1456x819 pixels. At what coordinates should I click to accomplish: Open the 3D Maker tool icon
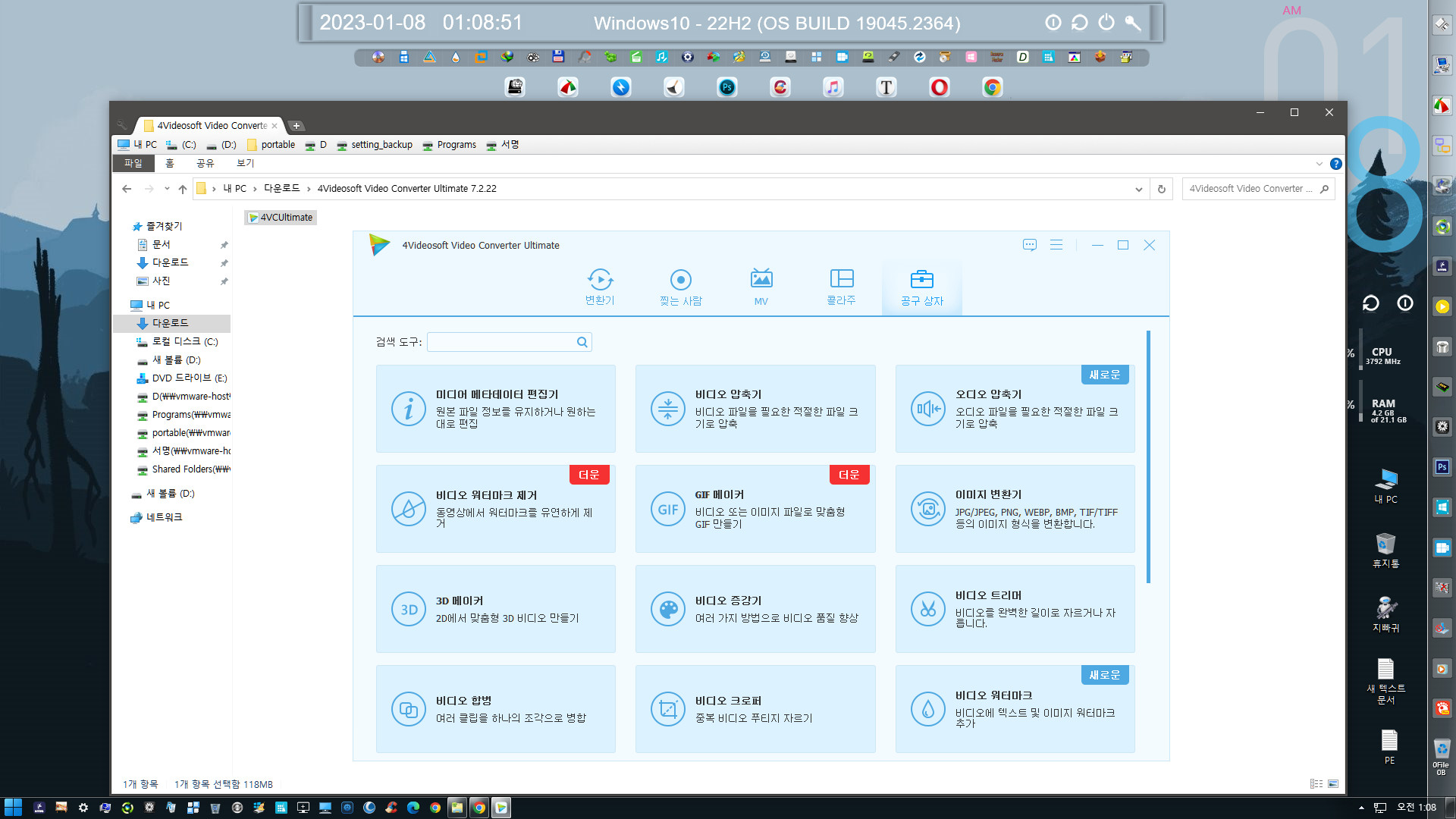(x=409, y=609)
